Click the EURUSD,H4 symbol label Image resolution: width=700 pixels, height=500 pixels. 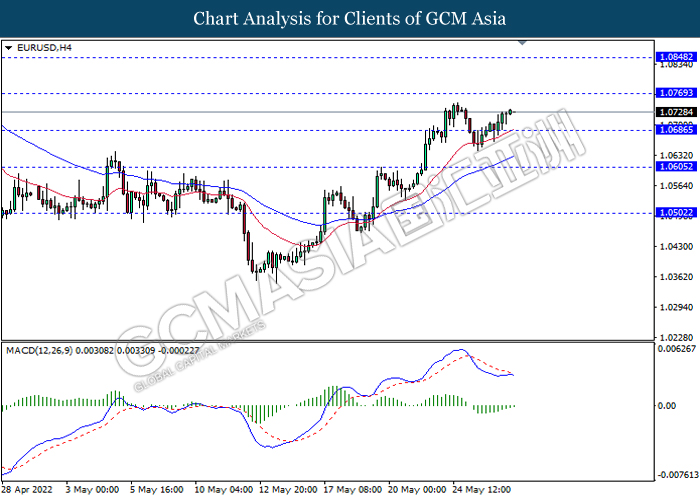tap(44, 48)
